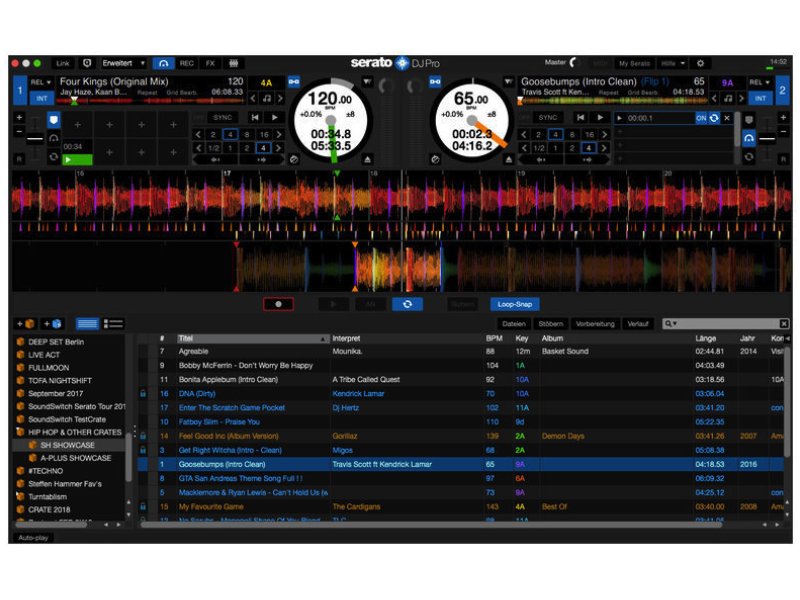The height and width of the screenshot is (600, 800).
Task: Open the sampler grid icon in top toolbar
Action: pyautogui.click(x=233, y=63)
